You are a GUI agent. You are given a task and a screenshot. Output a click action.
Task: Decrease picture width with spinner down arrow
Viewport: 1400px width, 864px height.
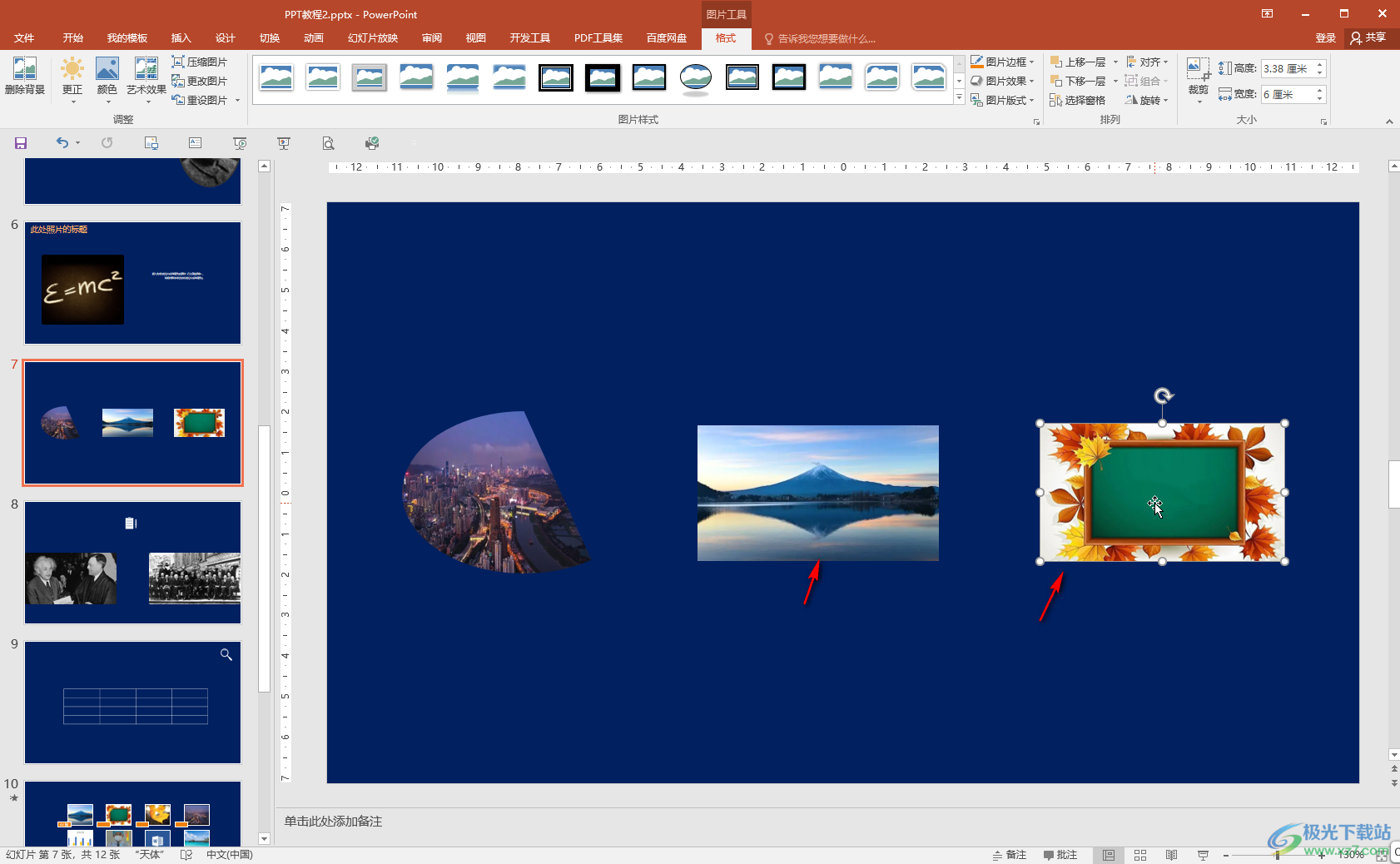tap(1319, 99)
